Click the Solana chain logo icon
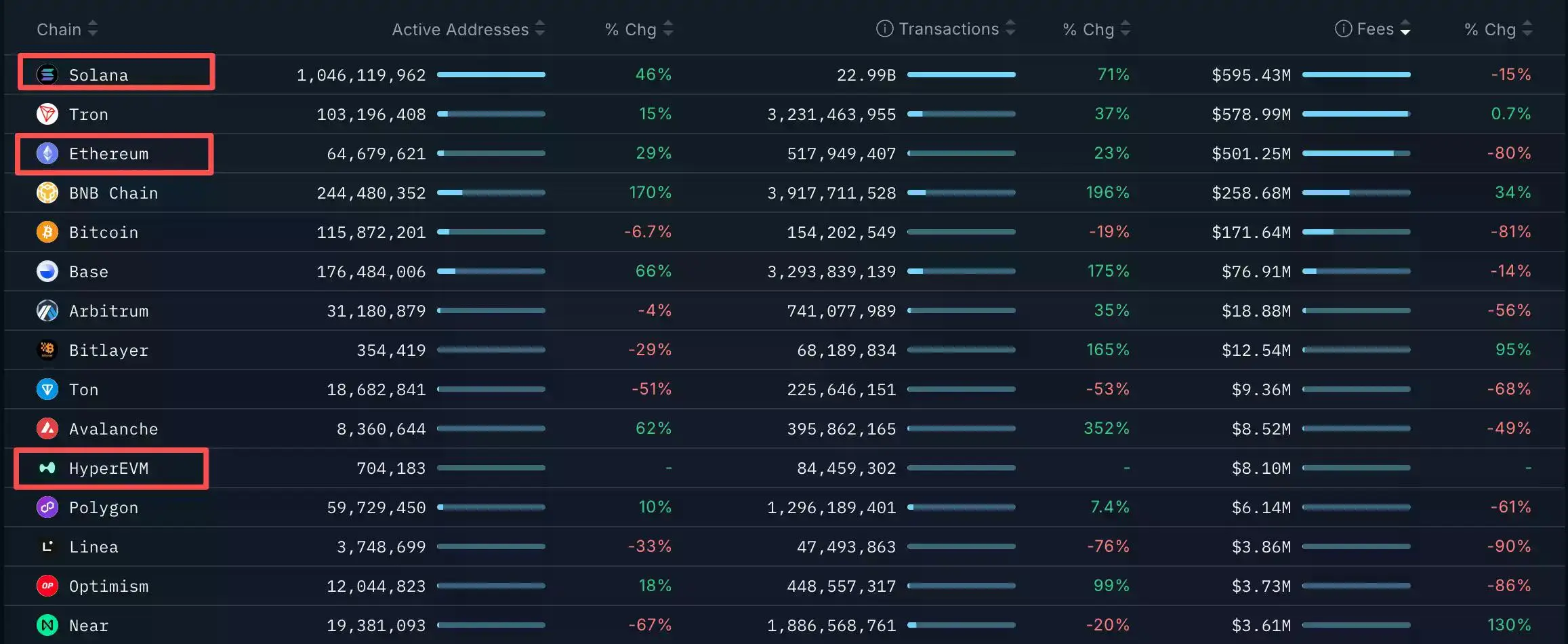1568x644 pixels. pyautogui.click(x=47, y=75)
